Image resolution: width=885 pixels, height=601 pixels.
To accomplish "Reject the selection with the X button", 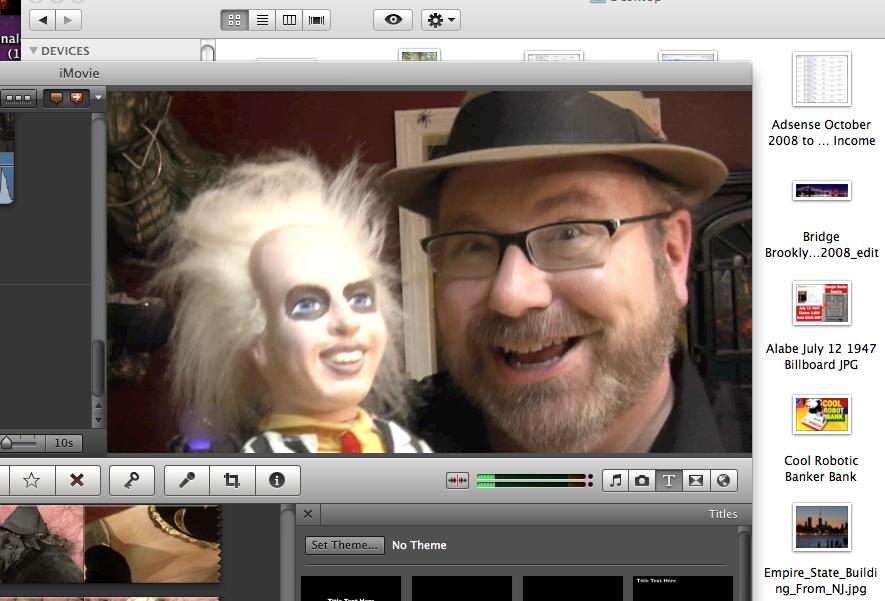I will (77, 480).
